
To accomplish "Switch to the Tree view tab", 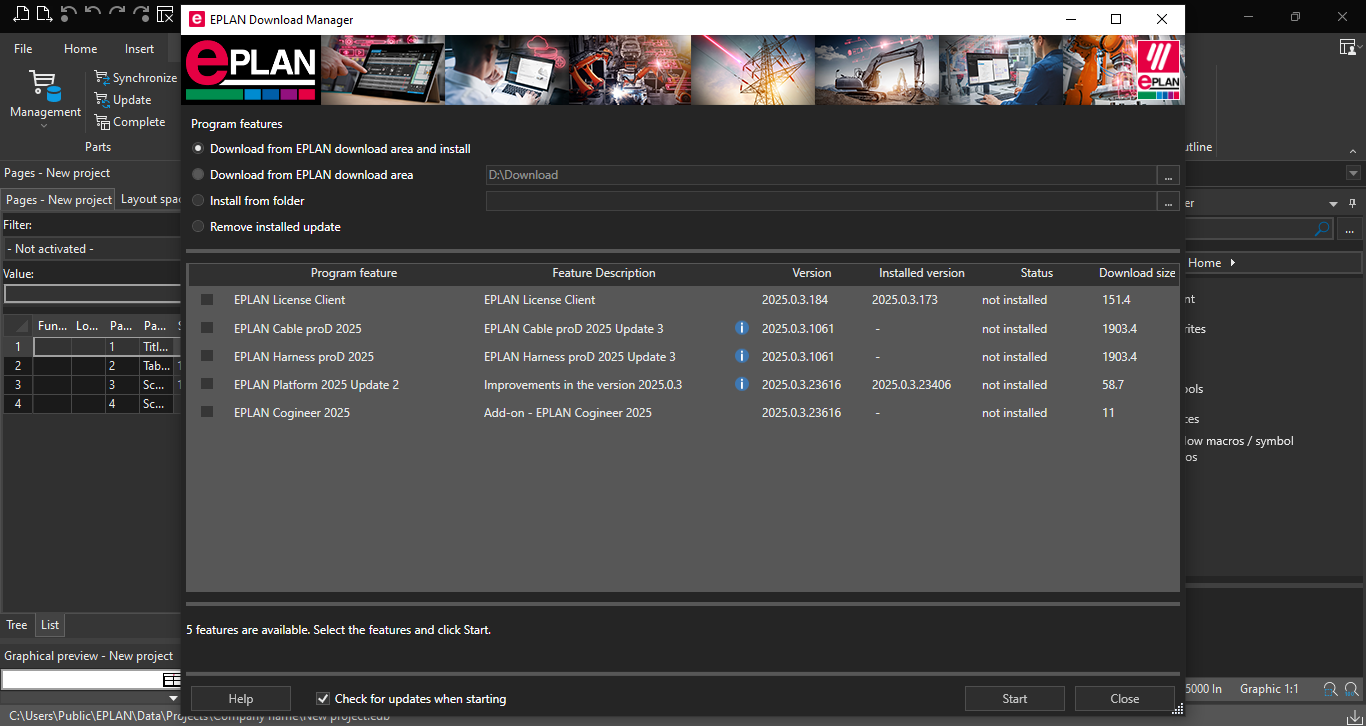I will (x=17, y=625).
